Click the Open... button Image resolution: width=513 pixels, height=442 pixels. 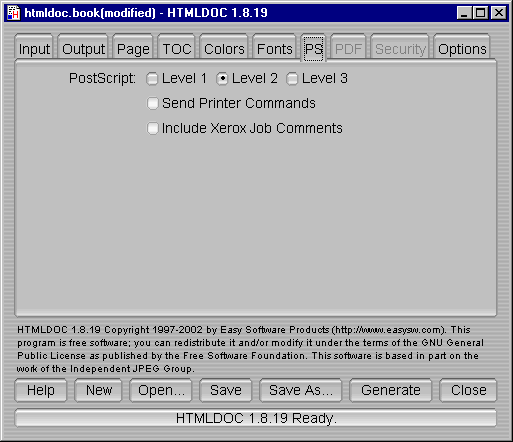pos(161,390)
